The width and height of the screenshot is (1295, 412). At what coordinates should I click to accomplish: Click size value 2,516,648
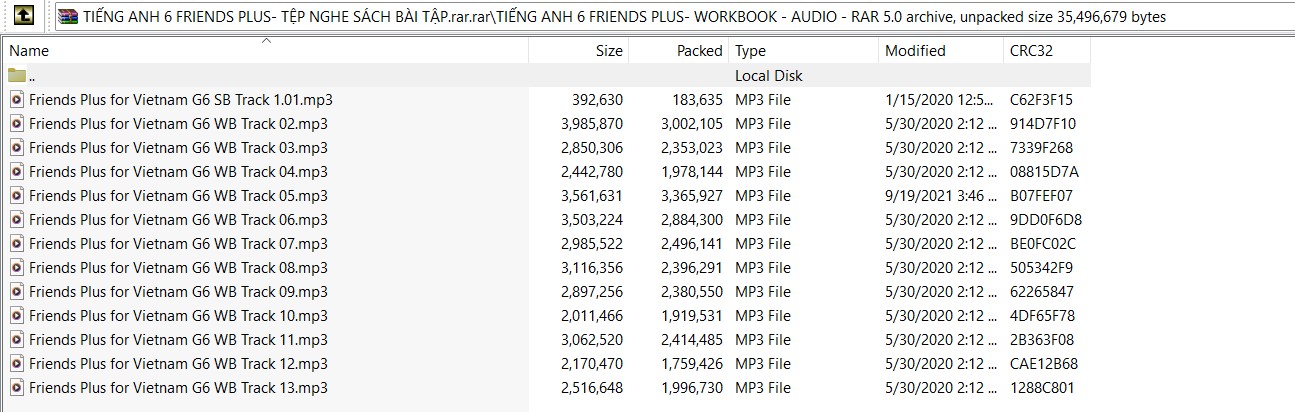pyautogui.click(x=592, y=387)
